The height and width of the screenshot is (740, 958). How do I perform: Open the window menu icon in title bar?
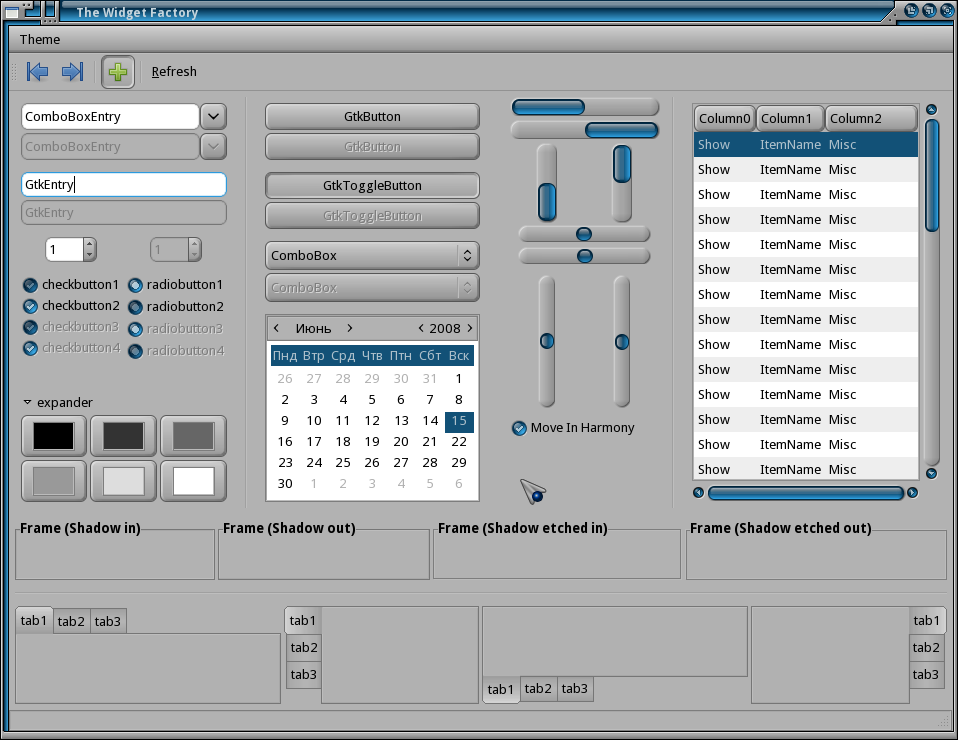[x=12, y=12]
